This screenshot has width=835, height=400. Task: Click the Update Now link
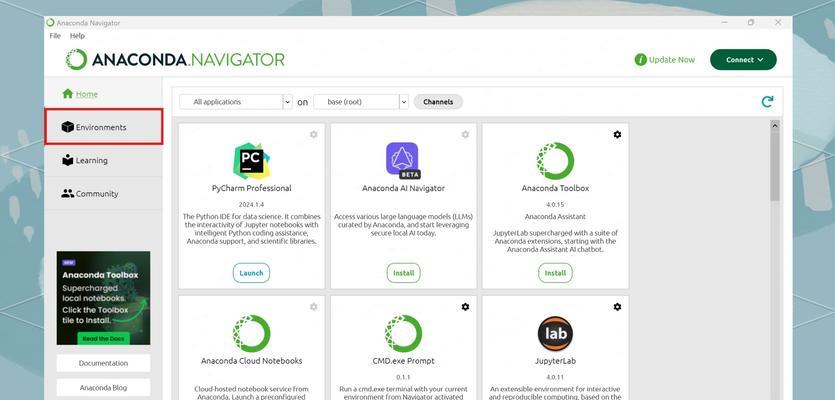tap(672, 60)
